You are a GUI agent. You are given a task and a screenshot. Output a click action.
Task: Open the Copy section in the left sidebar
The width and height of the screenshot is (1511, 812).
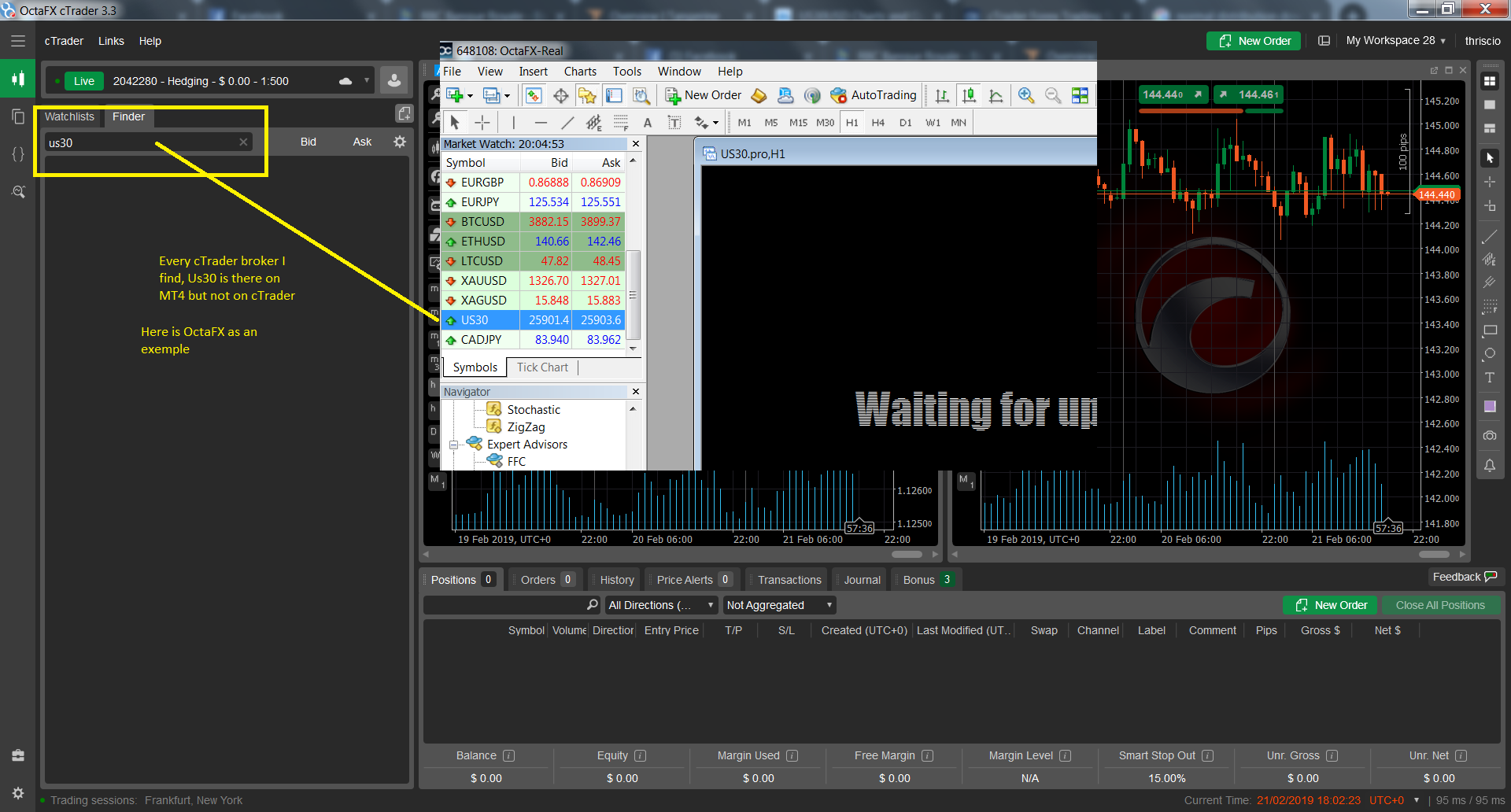[x=18, y=116]
